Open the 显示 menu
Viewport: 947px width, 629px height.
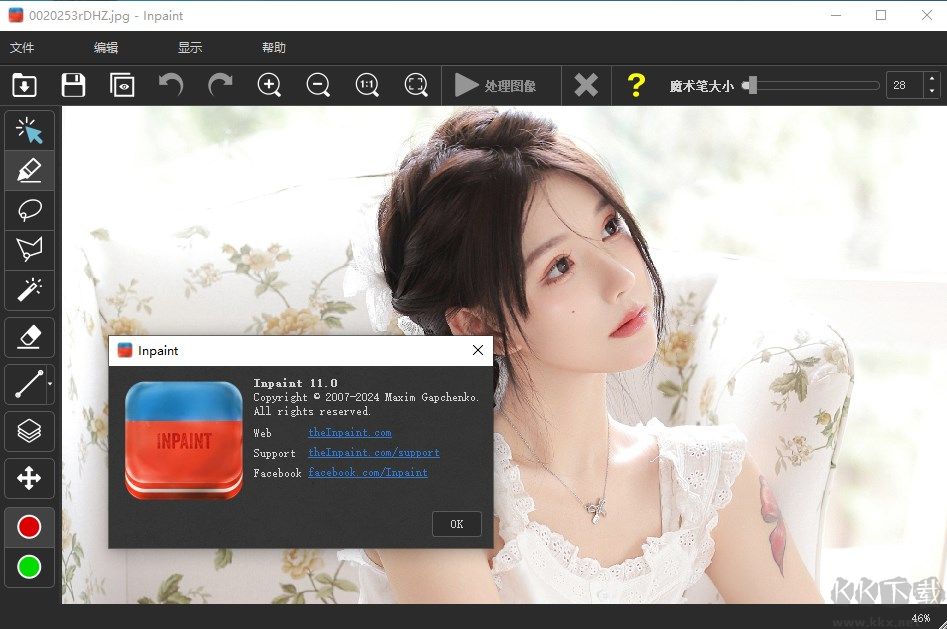pyautogui.click(x=190, y=46)
